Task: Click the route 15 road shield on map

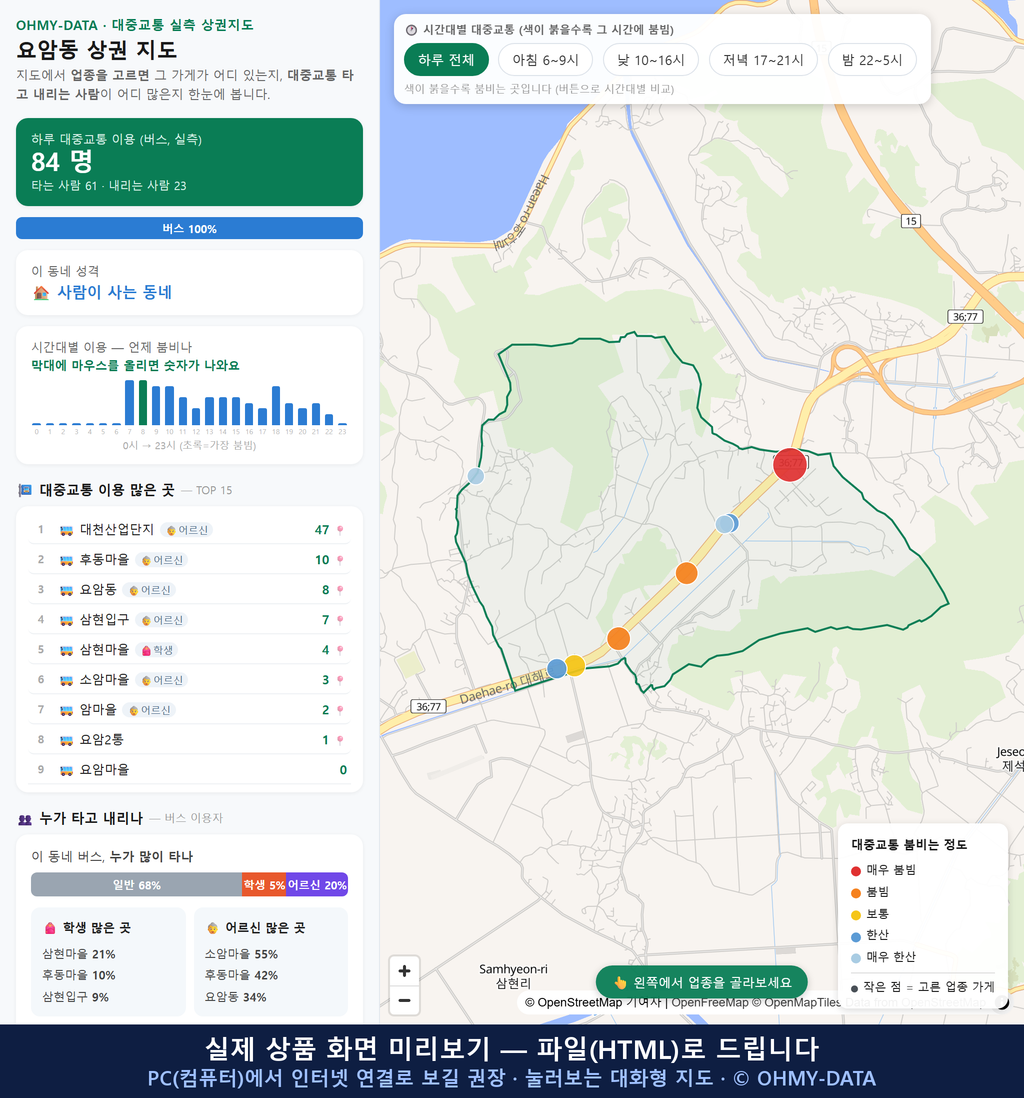Action: [x=911, y=221]
